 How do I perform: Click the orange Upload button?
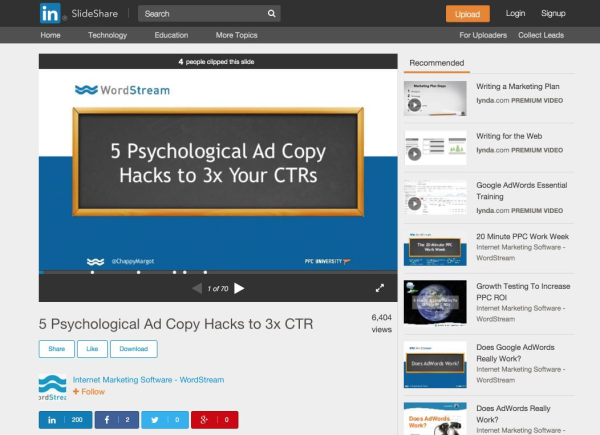click(x=468, y=14)
